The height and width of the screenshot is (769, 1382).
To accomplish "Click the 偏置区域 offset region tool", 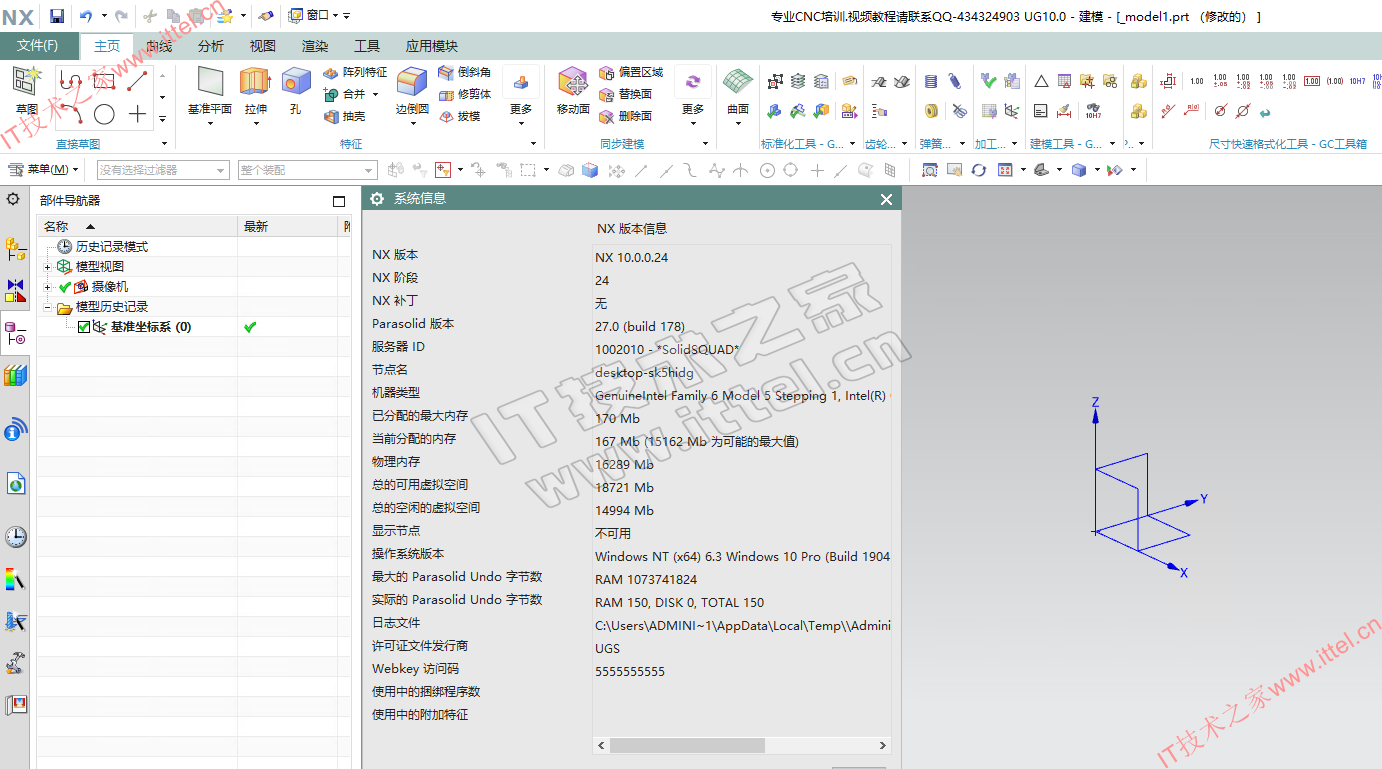I will 631,72.
